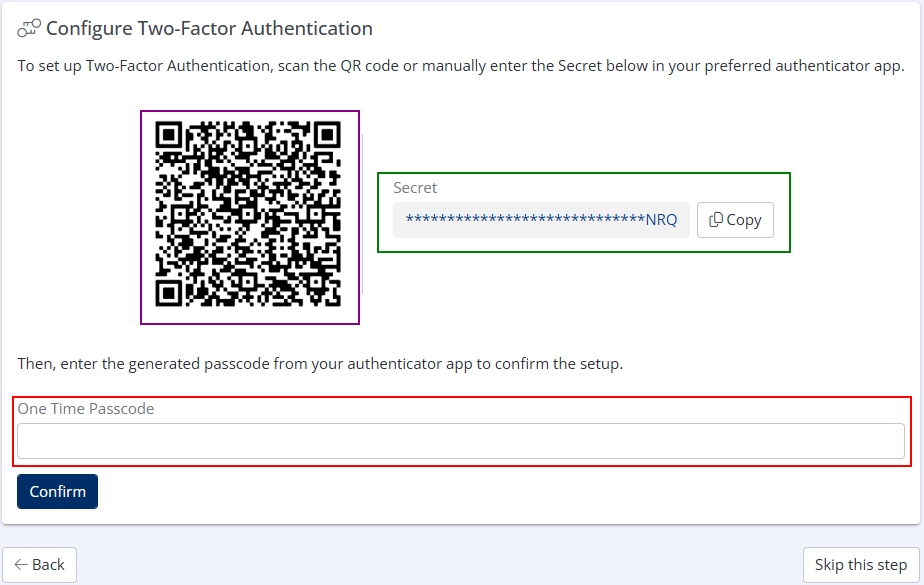The width and height of the screenshot is (924, 585).
Task: Skip this step of the setup
Action: (860, 565)
